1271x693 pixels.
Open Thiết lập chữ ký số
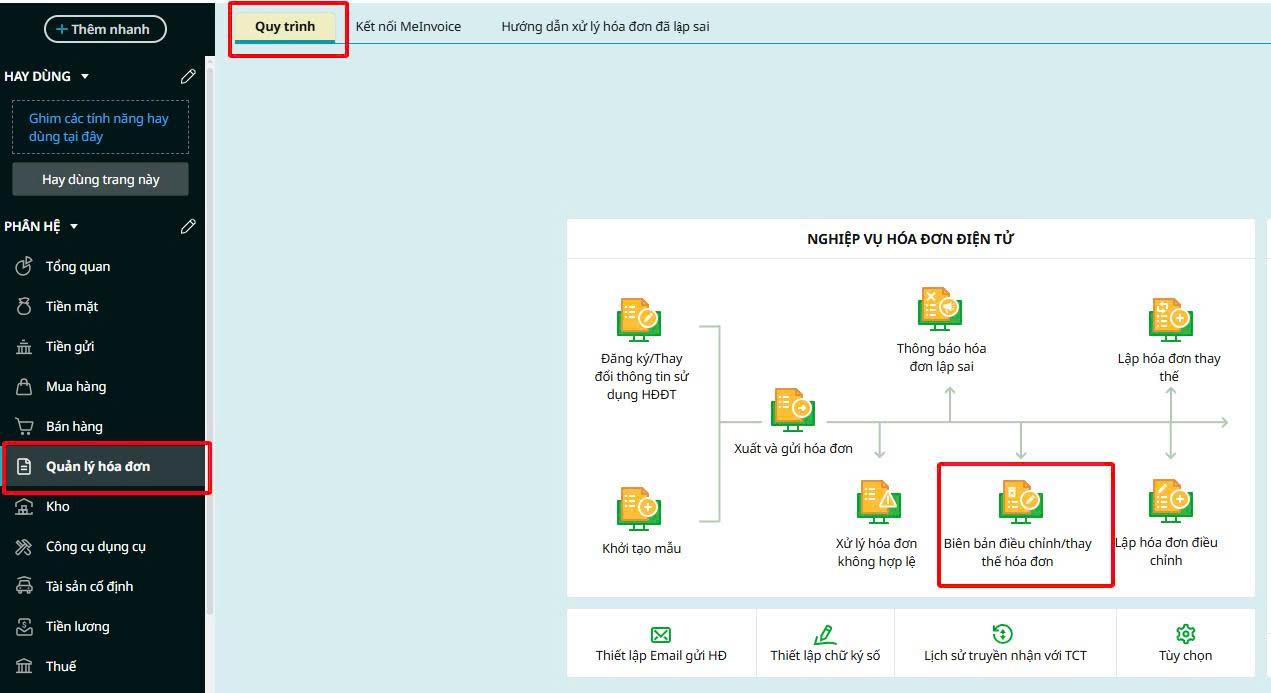(825, 644)
